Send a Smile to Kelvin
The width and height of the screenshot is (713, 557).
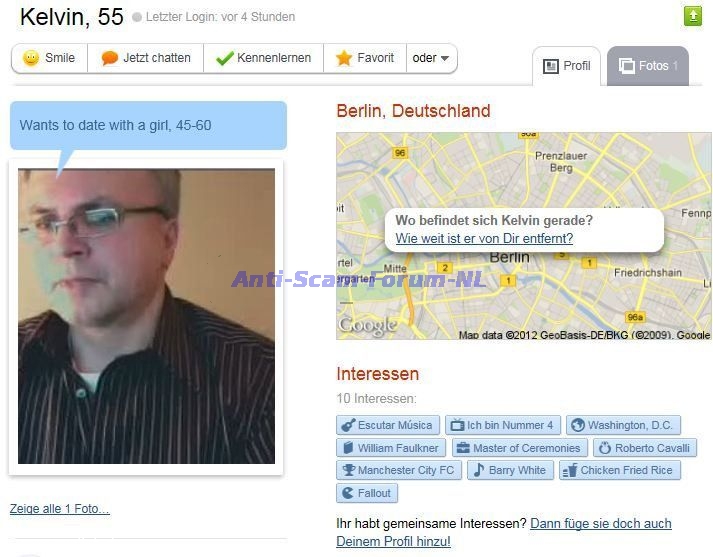(49, 58)
